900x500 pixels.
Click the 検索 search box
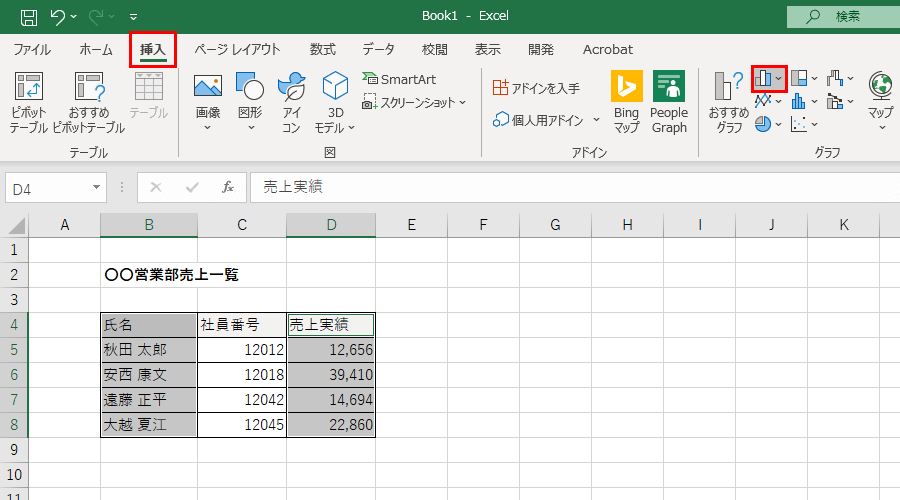point(843,17)
